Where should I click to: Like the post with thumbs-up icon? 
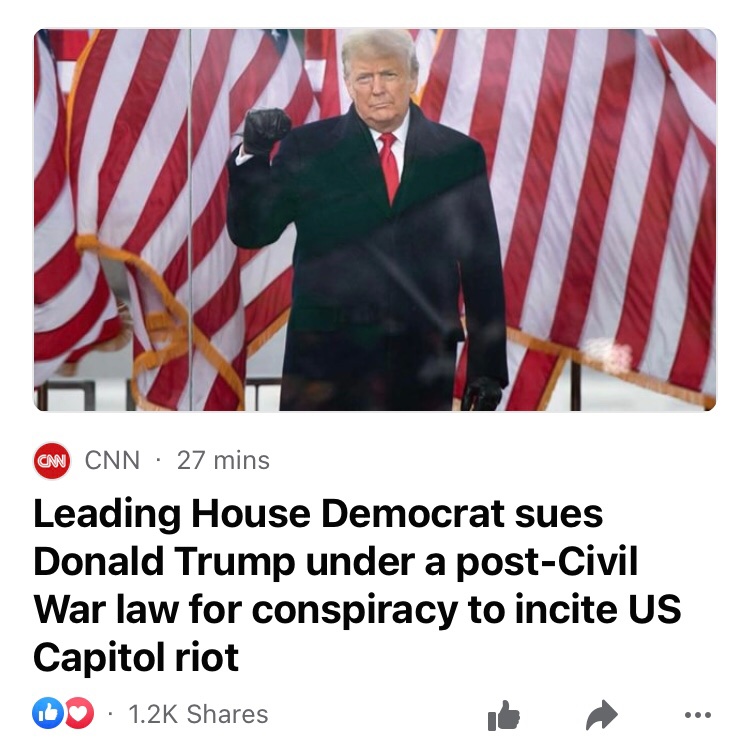point(504,715)
